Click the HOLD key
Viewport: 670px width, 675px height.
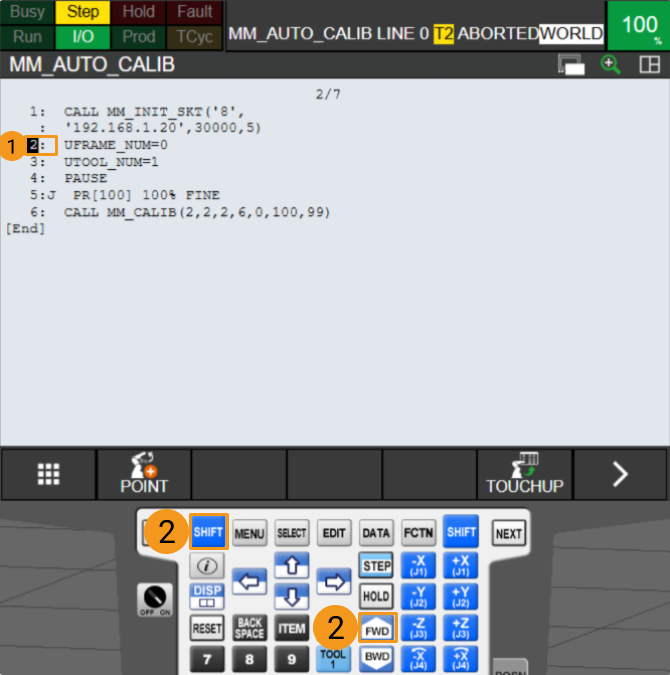pyautogui.click(x=376, y=596)
